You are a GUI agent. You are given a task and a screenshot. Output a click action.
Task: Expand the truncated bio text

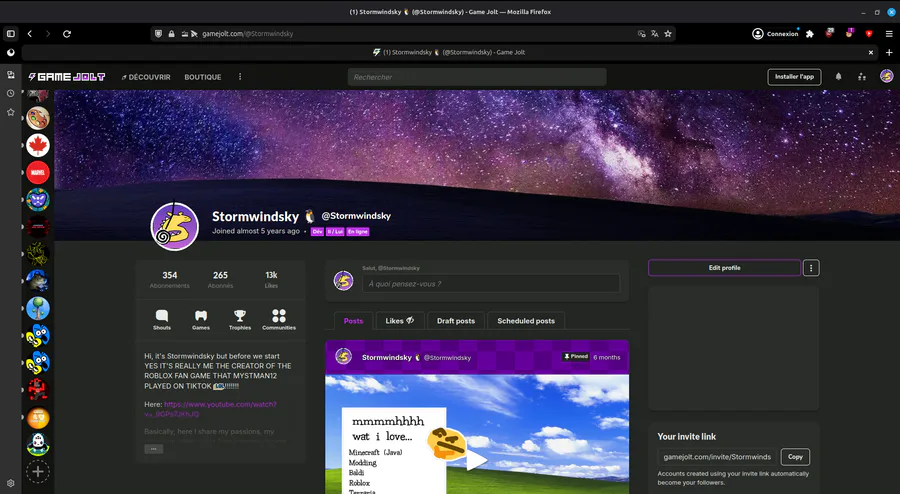click(153, 449)
